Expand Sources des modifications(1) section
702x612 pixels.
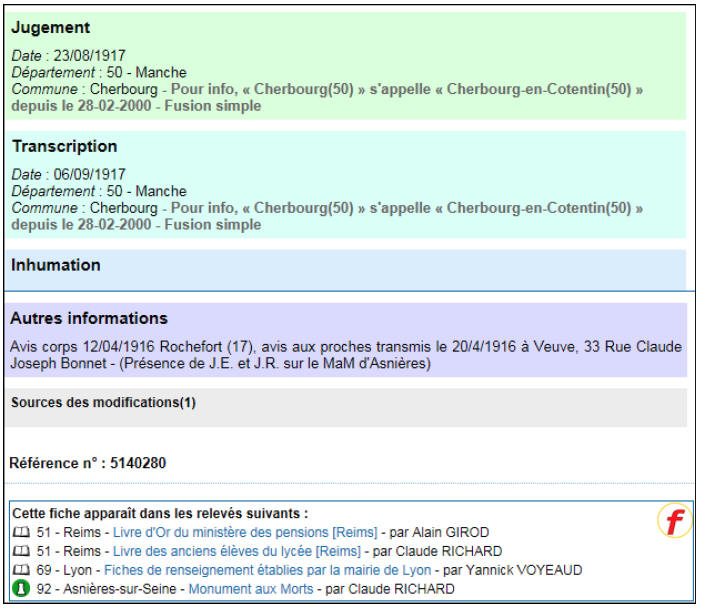pyautogui.click(x=103, y=403)
